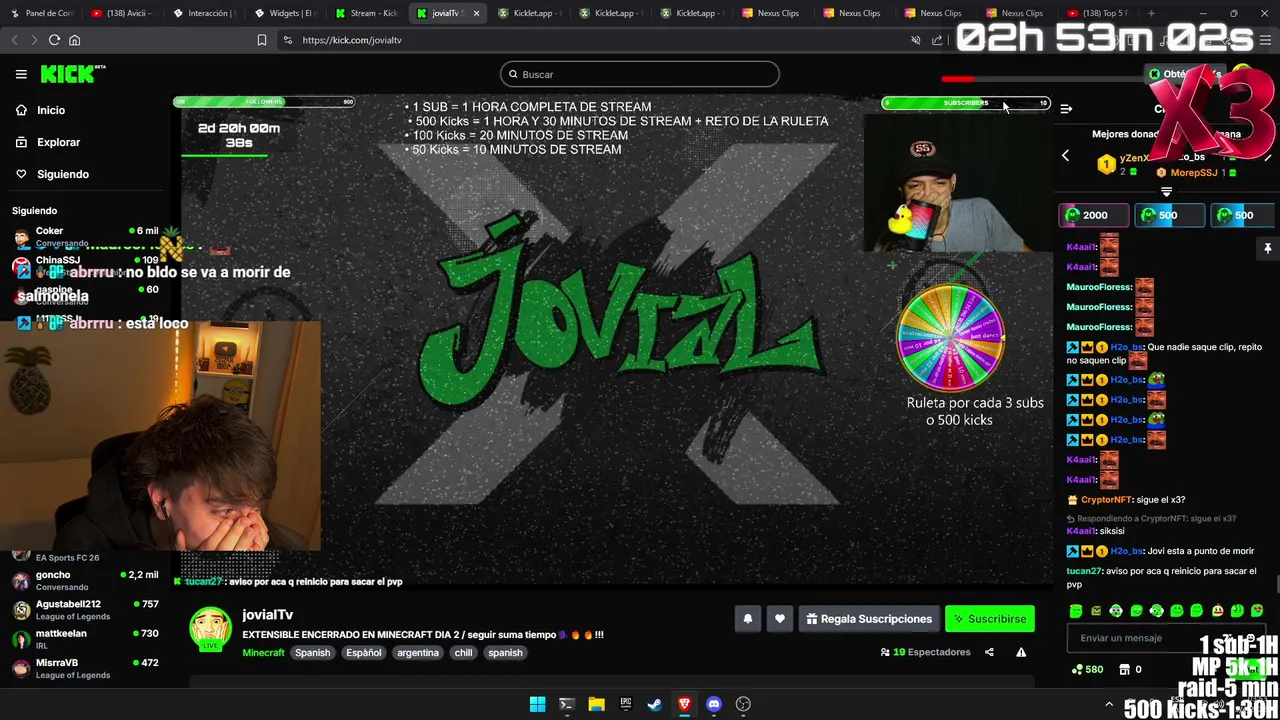
Task: Open Coker's channel in following list
Action: 85,236
